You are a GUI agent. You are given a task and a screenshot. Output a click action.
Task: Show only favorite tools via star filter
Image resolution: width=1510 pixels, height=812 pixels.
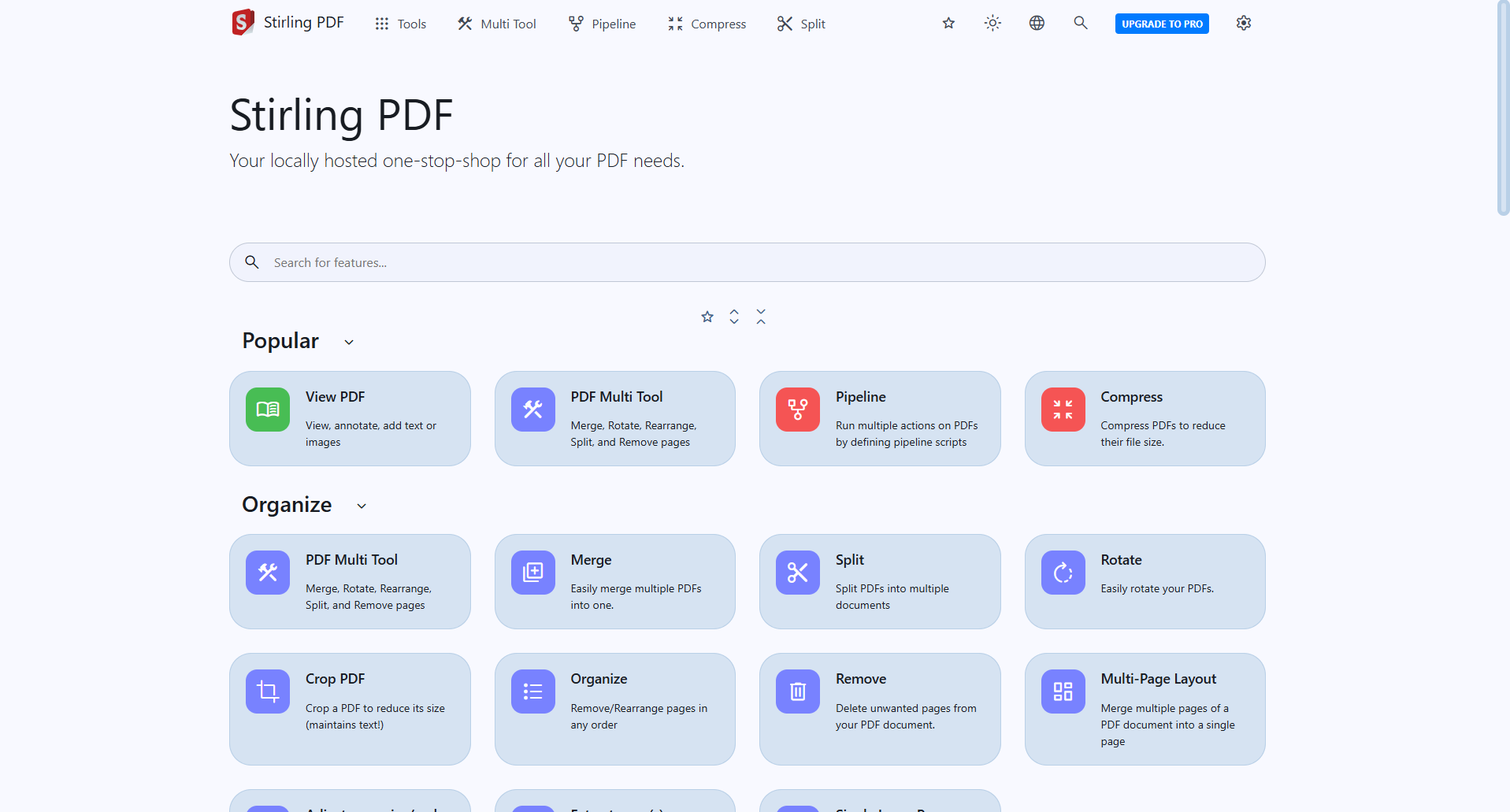click(x=707, y=316)
